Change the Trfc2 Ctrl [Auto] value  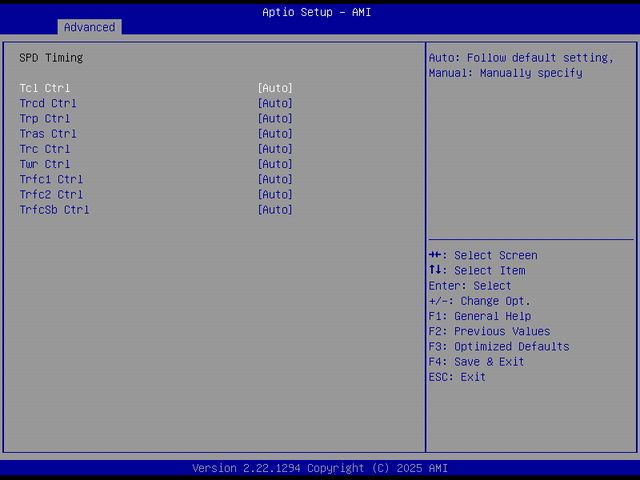click(x=275, y=194)
